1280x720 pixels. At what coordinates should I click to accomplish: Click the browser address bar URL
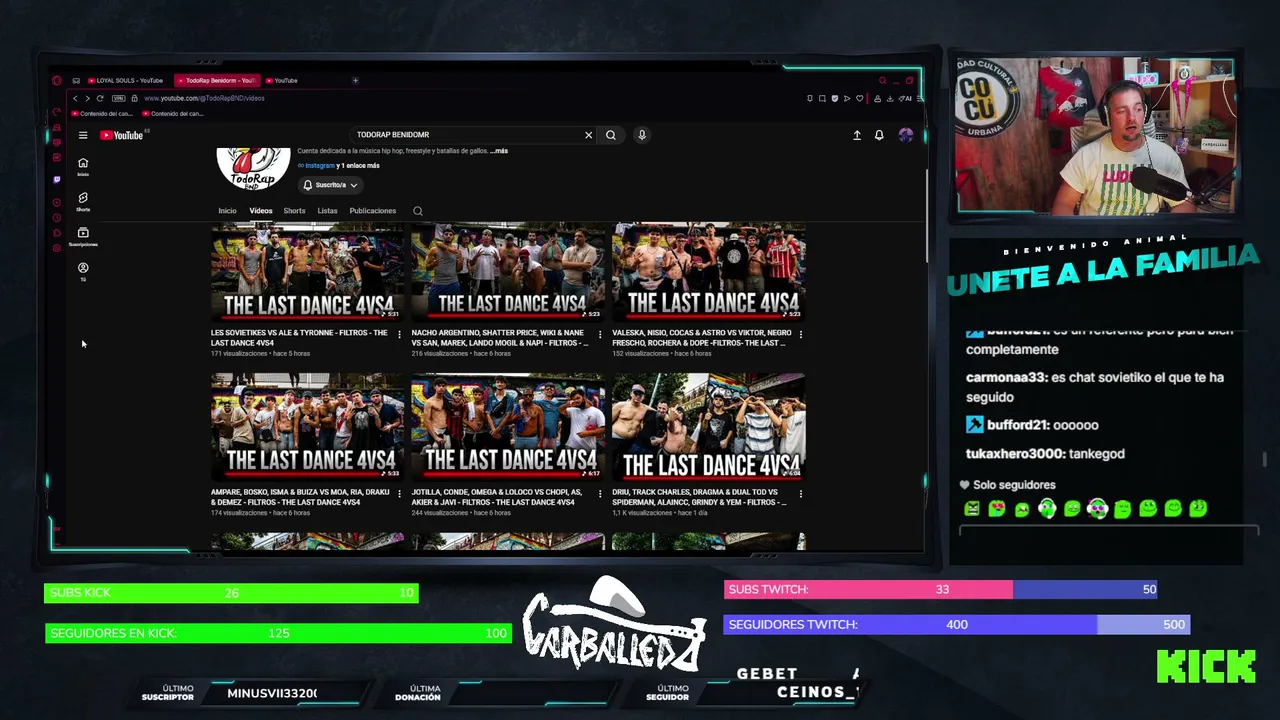pyautogui.click(x=204, y=98)
